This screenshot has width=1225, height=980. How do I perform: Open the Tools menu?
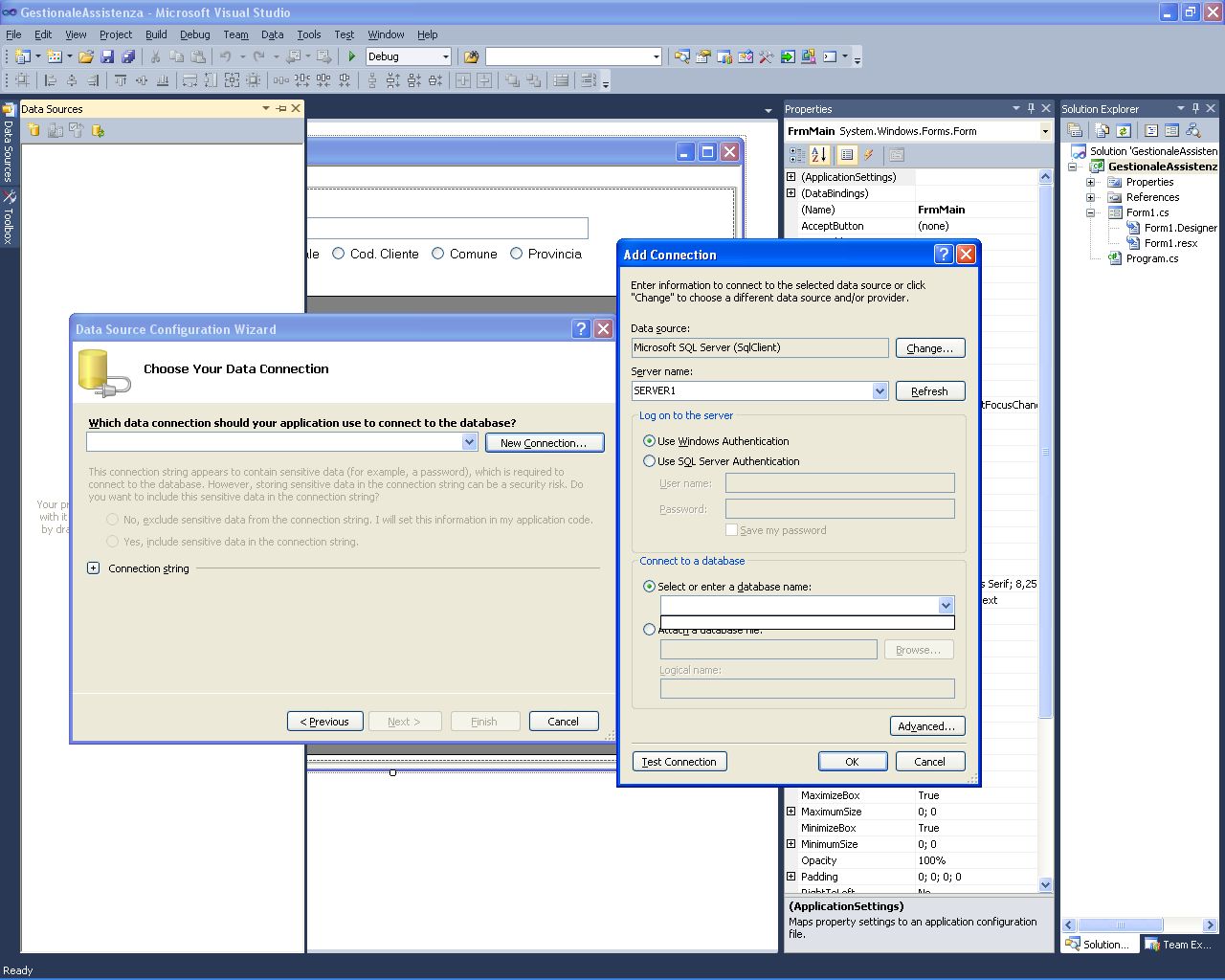pos(308,34)
